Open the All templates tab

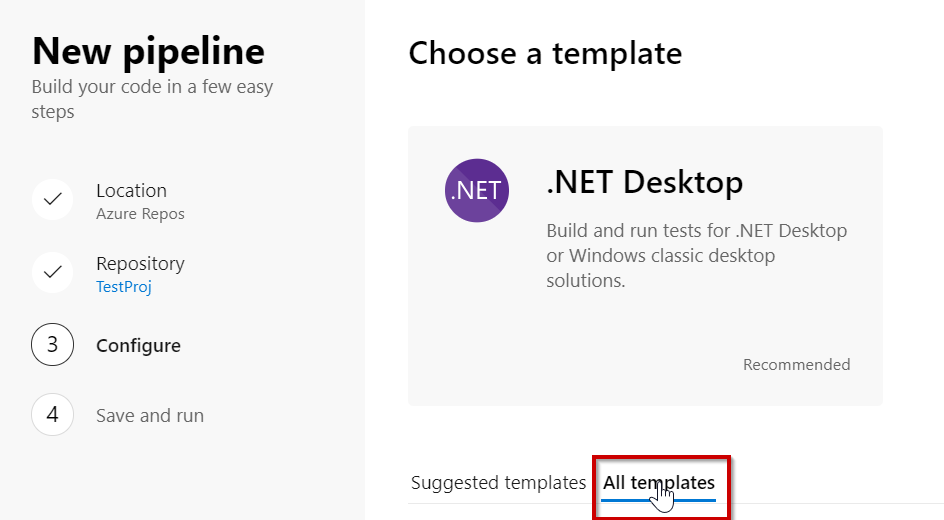point(659,483)
